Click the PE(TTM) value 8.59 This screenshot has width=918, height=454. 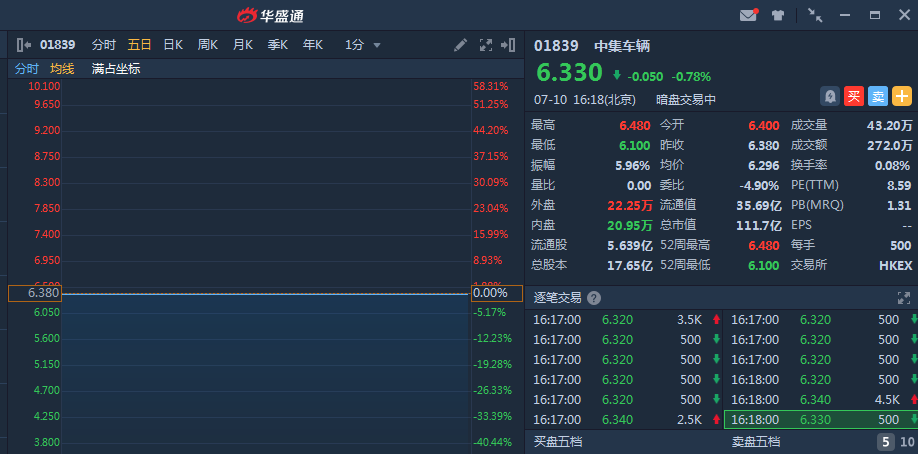(x=899, y=185)
